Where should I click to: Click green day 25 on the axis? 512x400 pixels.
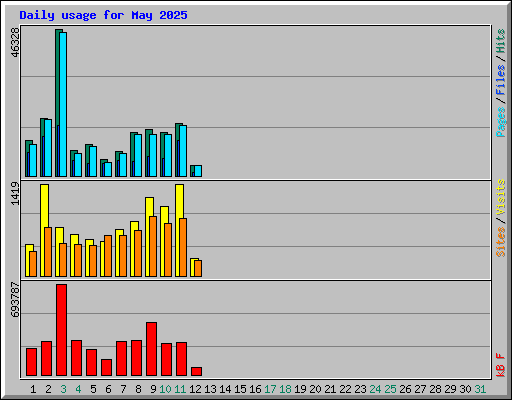pos(390,389)
